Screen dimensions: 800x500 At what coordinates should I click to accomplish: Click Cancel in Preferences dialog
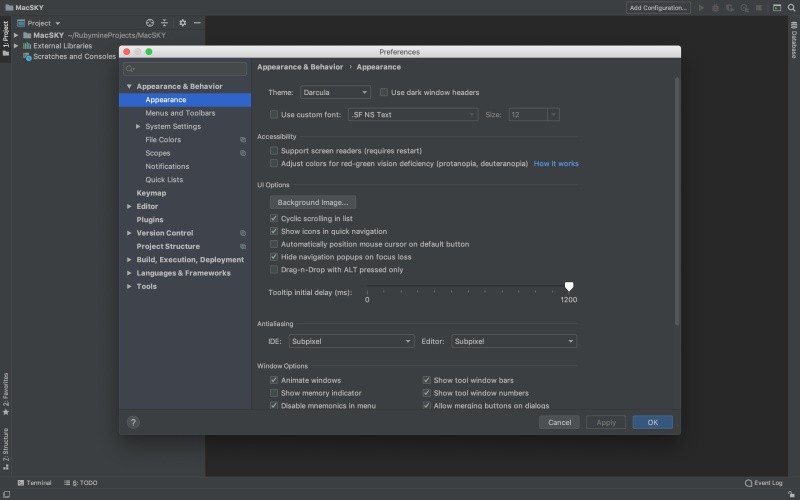[x=559, y=422]
